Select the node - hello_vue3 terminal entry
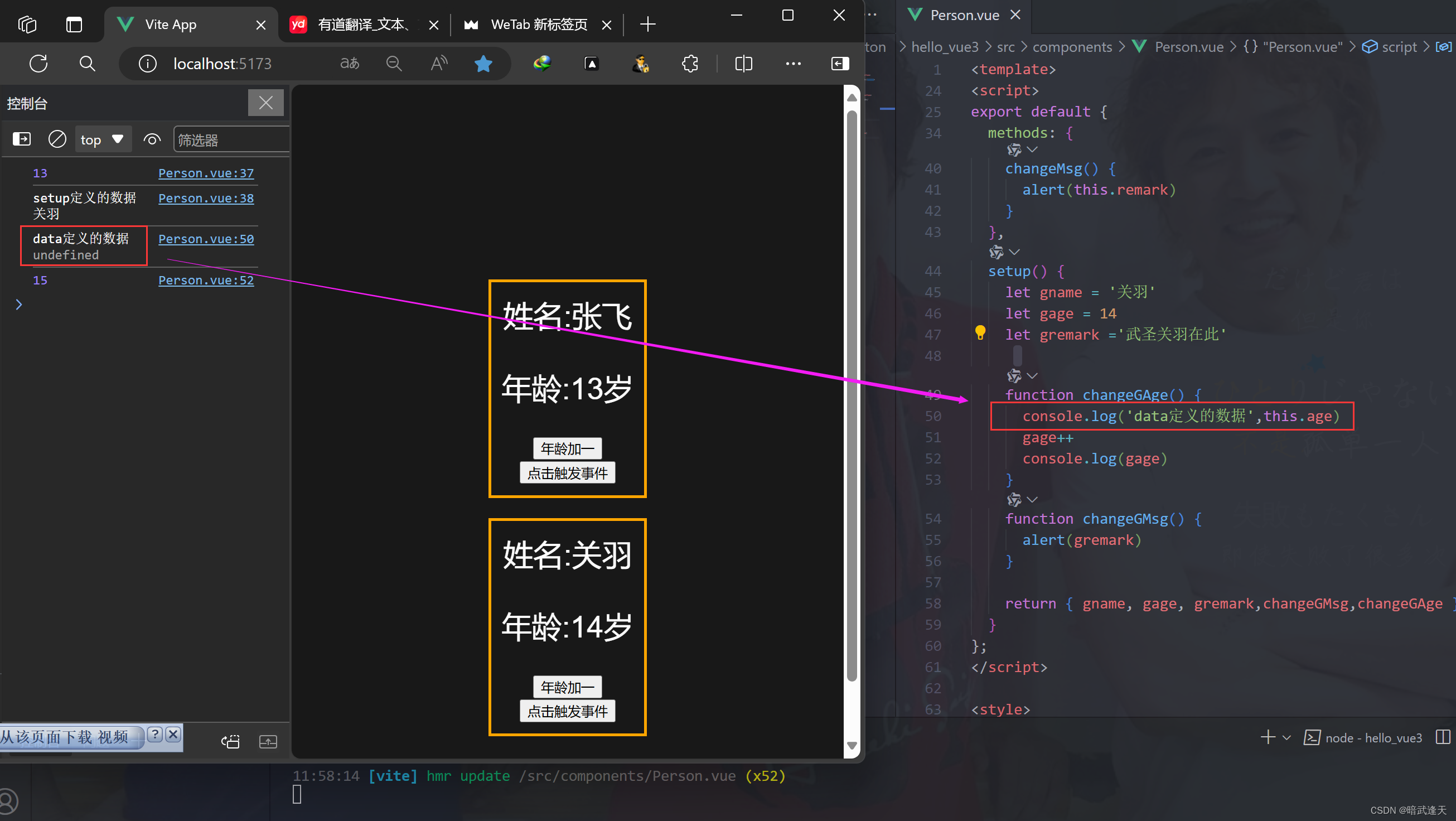 coord(1362,737)
